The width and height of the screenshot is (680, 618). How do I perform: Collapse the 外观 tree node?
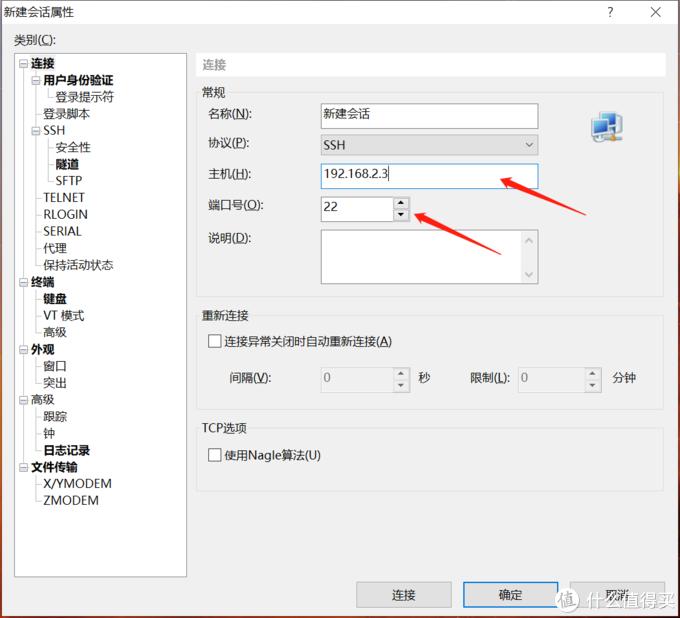[23, 350]
